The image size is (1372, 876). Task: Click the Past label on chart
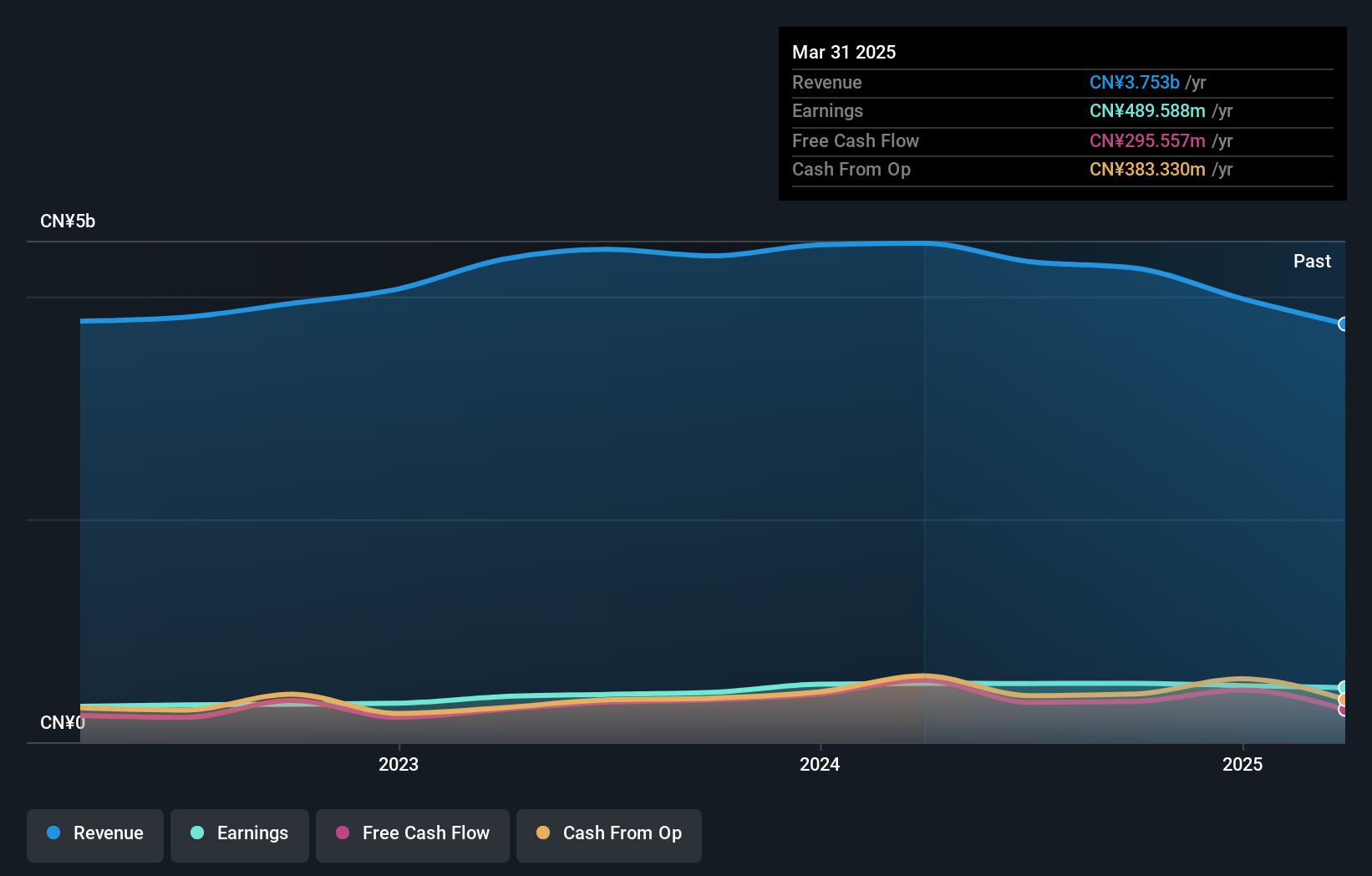(x=1312, y=261)
